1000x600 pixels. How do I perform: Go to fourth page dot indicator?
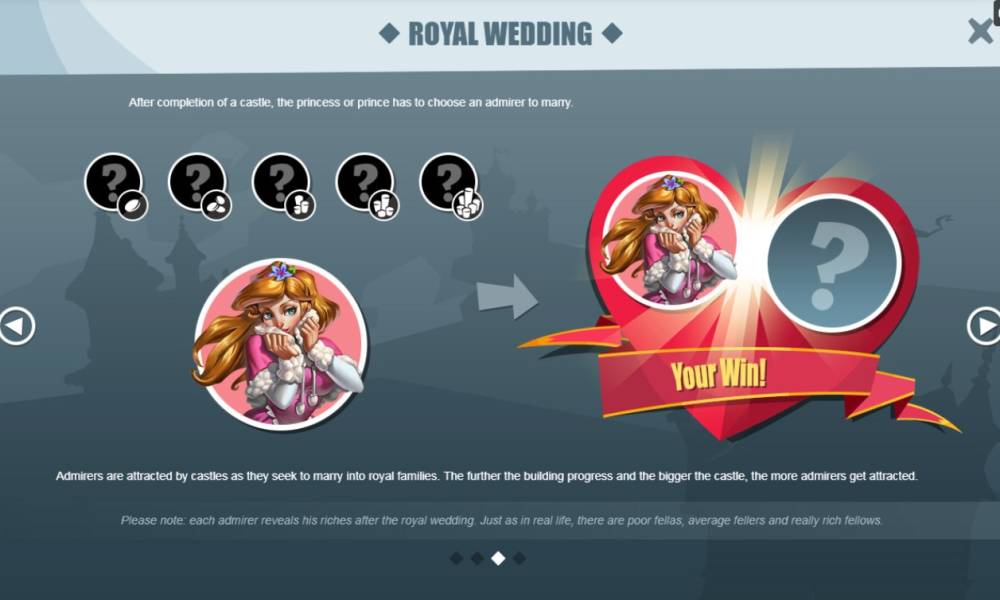[519, 559]
